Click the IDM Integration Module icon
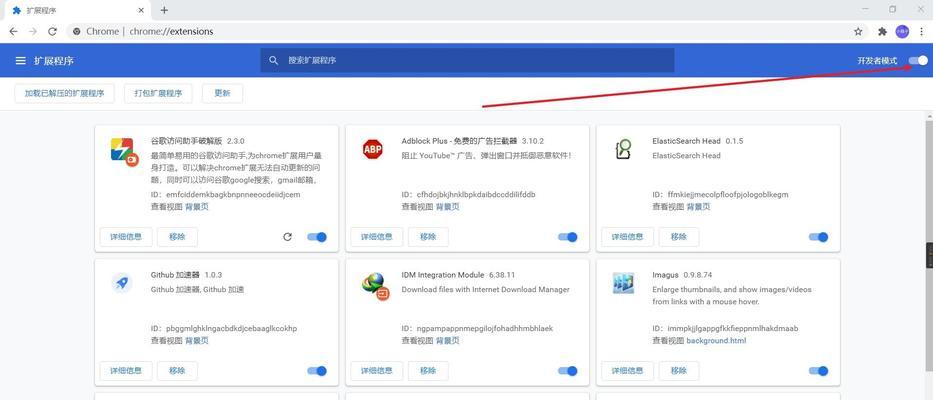The width and height of the screenshot is (933, 400). point(375,286)
